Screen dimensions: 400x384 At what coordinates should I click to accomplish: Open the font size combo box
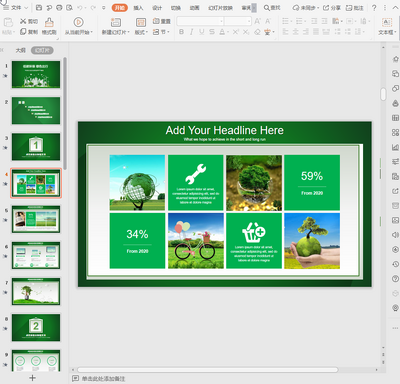click(x=238, y=21)
